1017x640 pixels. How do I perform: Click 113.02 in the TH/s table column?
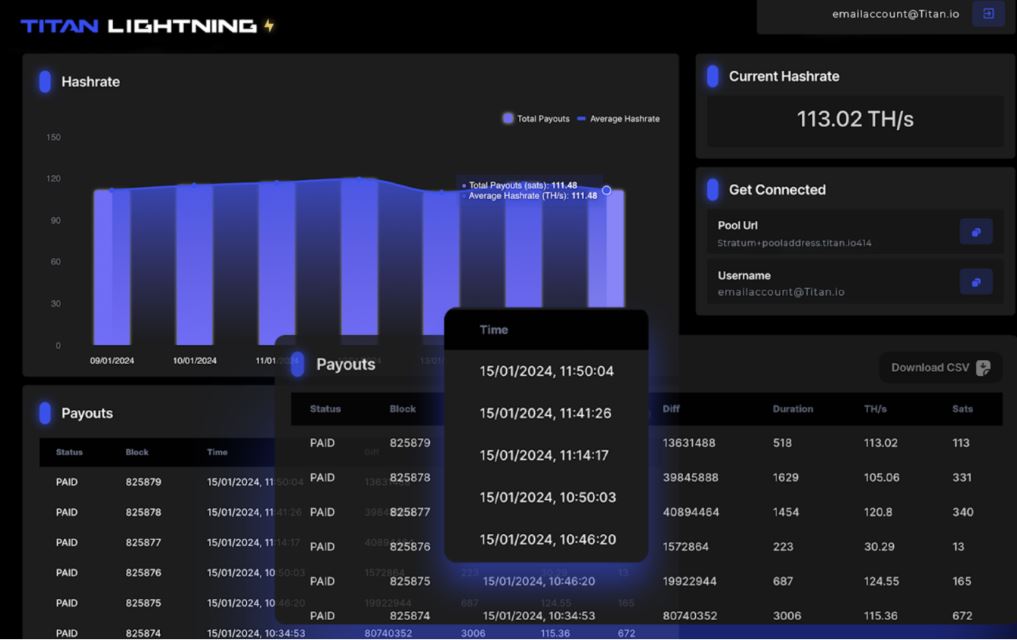point(881,443)
